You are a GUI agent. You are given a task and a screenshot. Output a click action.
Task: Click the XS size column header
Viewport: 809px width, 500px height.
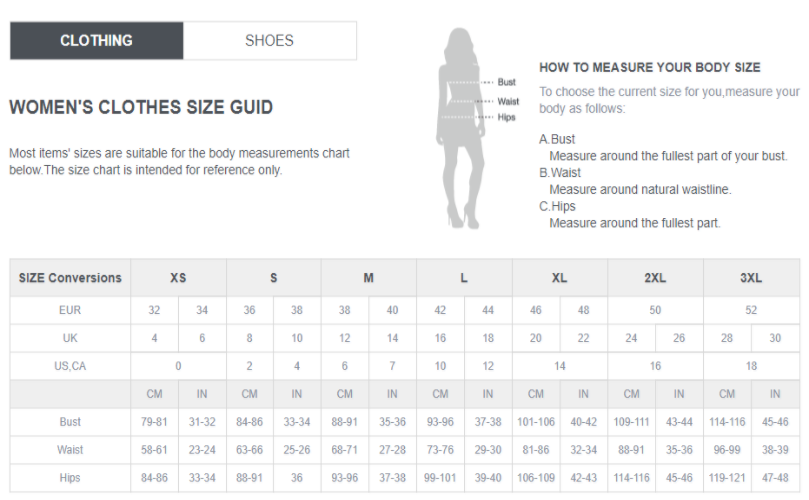(x=178, y=278)
